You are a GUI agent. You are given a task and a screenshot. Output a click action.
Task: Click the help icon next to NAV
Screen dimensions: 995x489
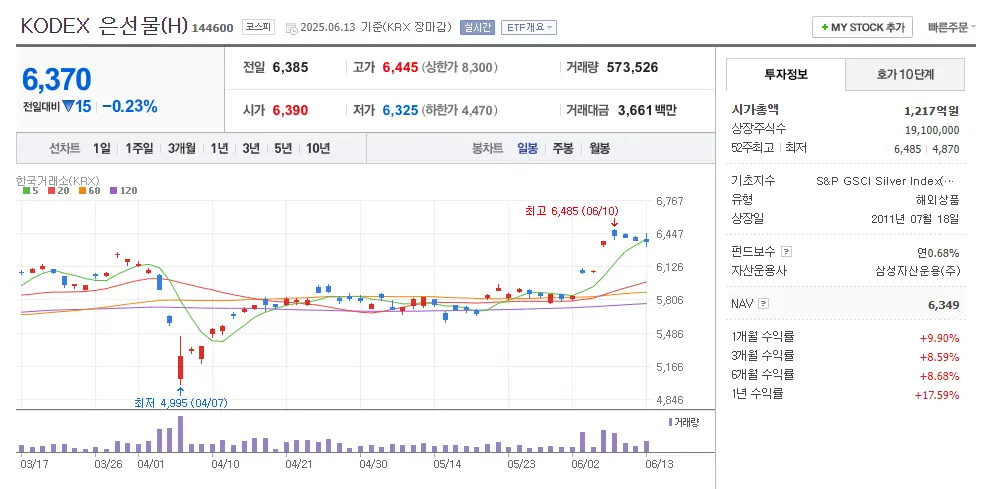tap(764, 304)
